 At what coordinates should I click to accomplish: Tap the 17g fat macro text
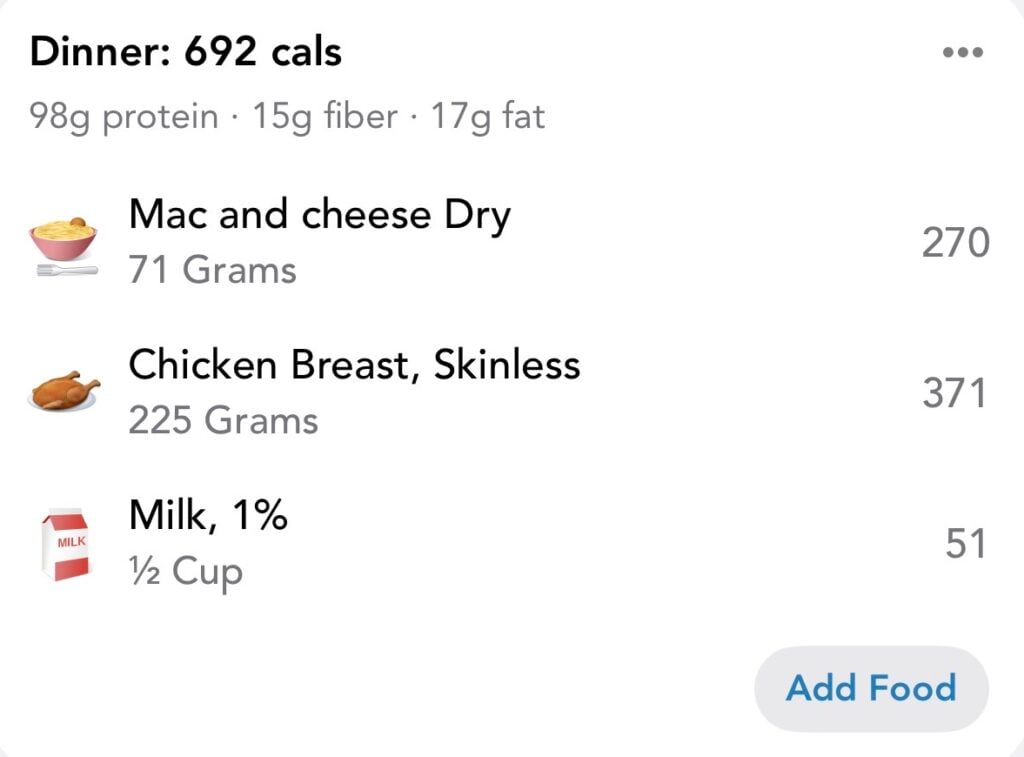tap(487, 116)
